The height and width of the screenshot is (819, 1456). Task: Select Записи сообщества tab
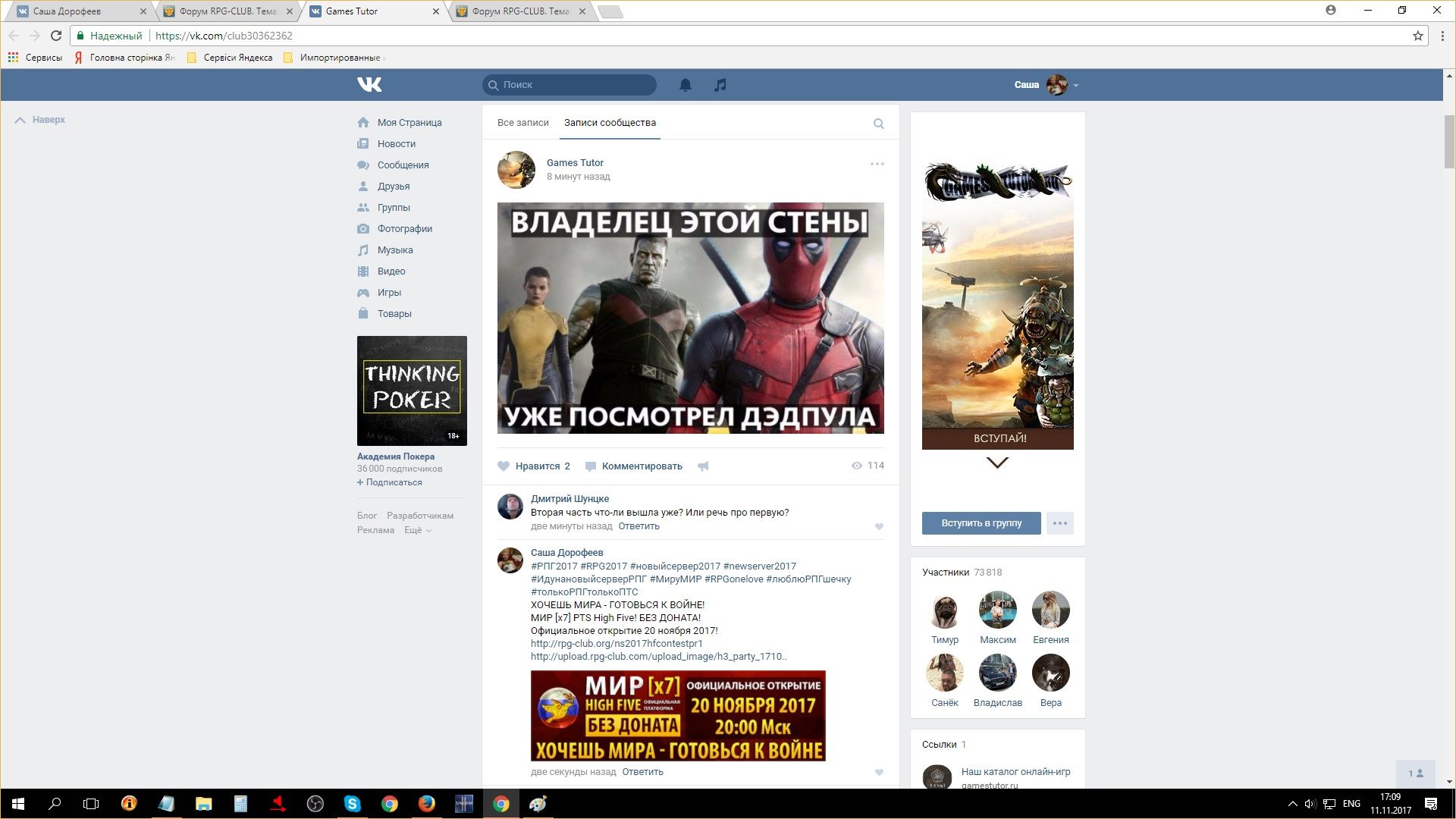[x=610, y=123]
